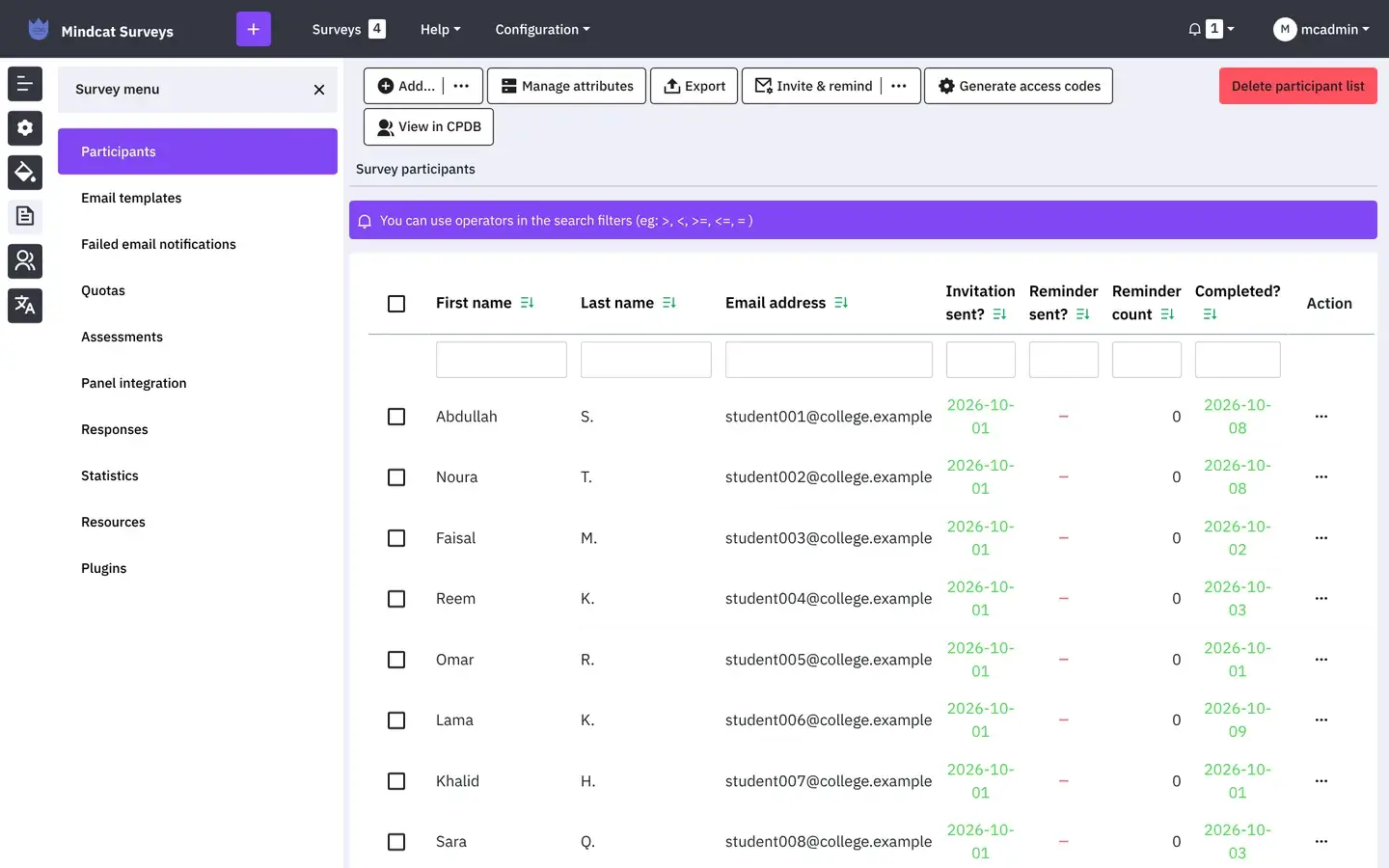Check the box for Noura T.
This screenshot has height=868, width=1389.
coord(396,477)
